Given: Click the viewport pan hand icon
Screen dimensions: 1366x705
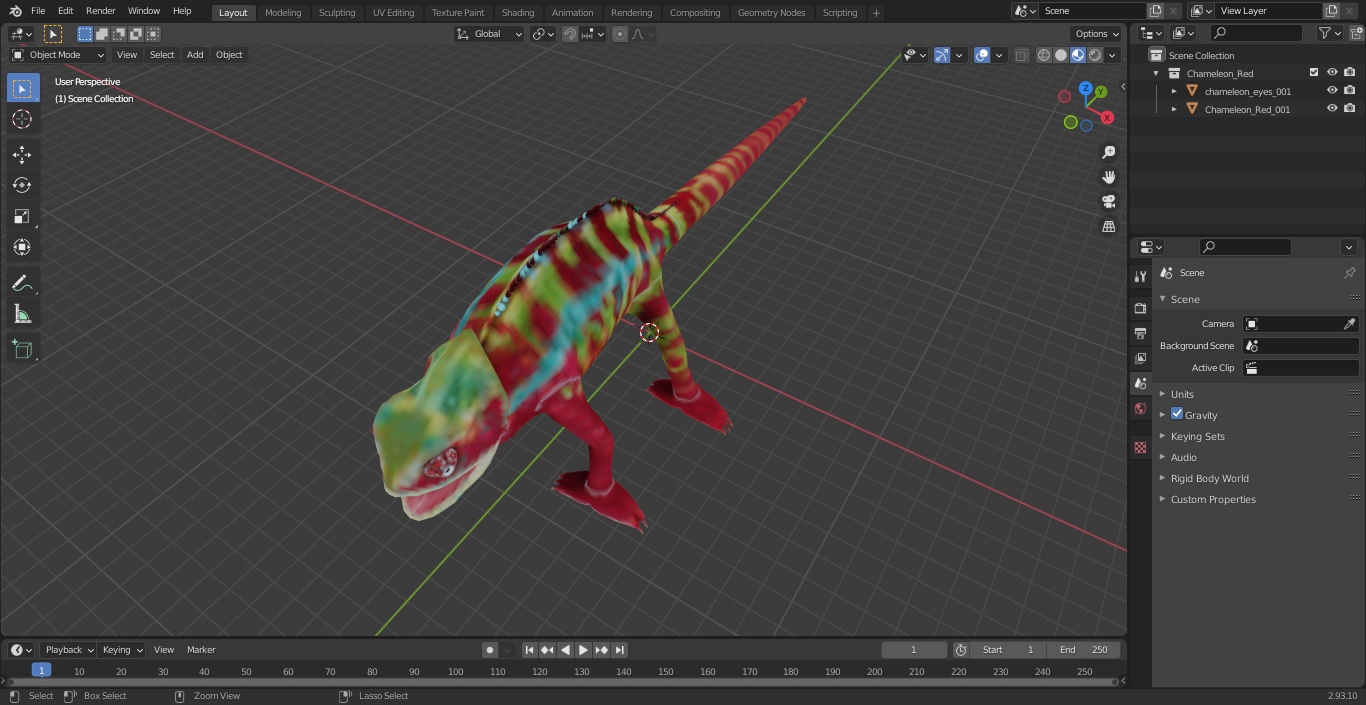Looking at the screenshot, I should coord(1108,177).
